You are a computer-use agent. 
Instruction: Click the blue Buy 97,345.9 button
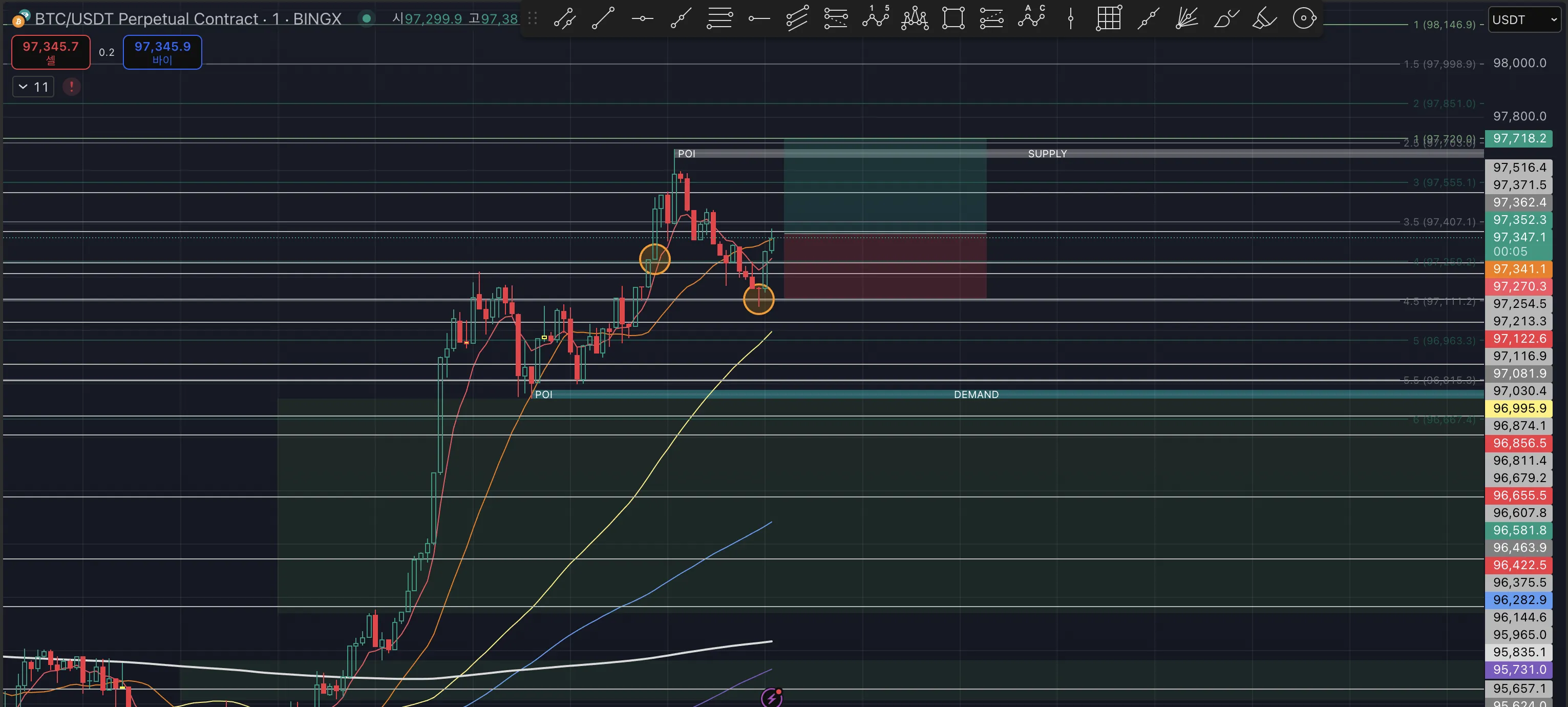point(162,52)
